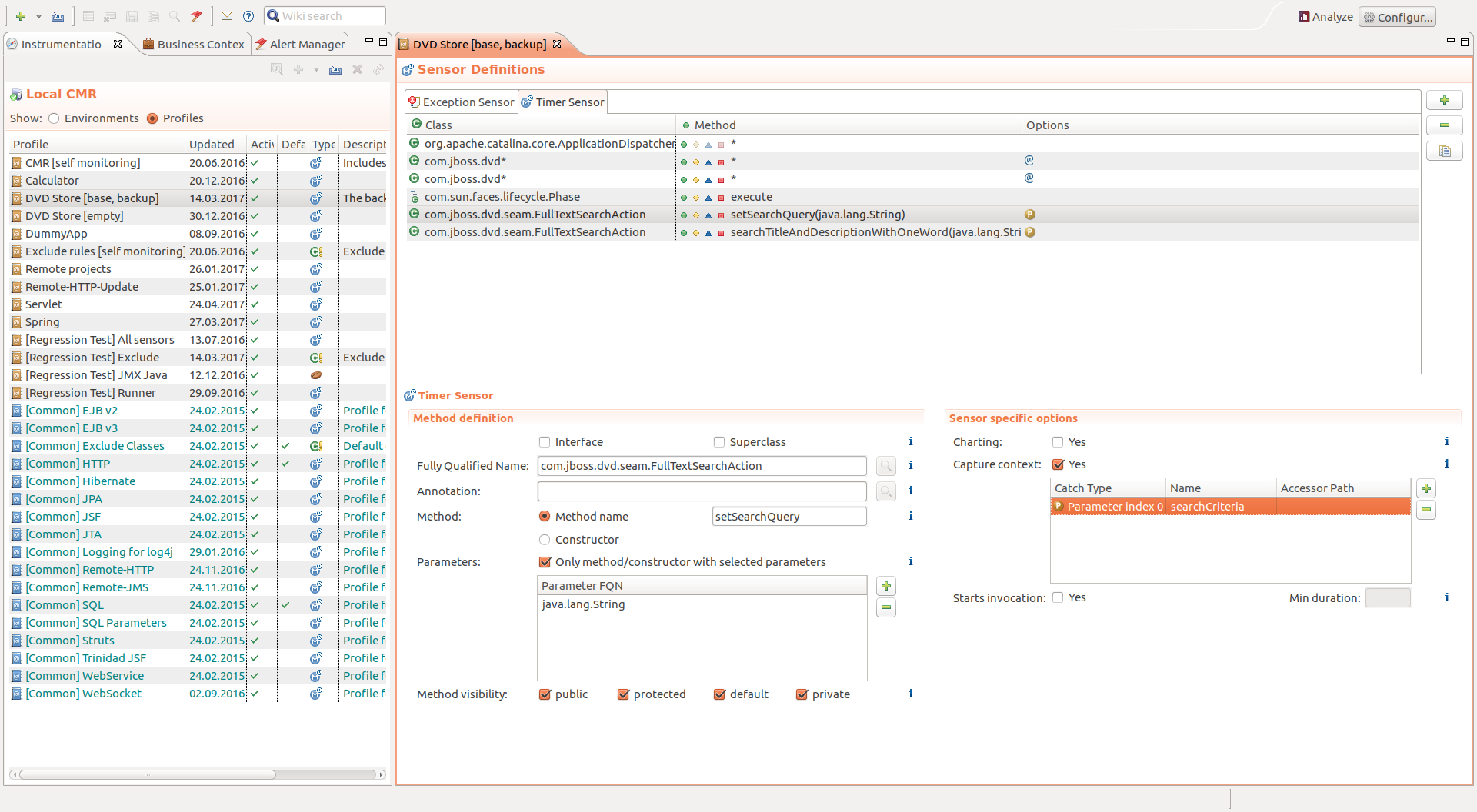Select Environments radio button

click(54, 118)
